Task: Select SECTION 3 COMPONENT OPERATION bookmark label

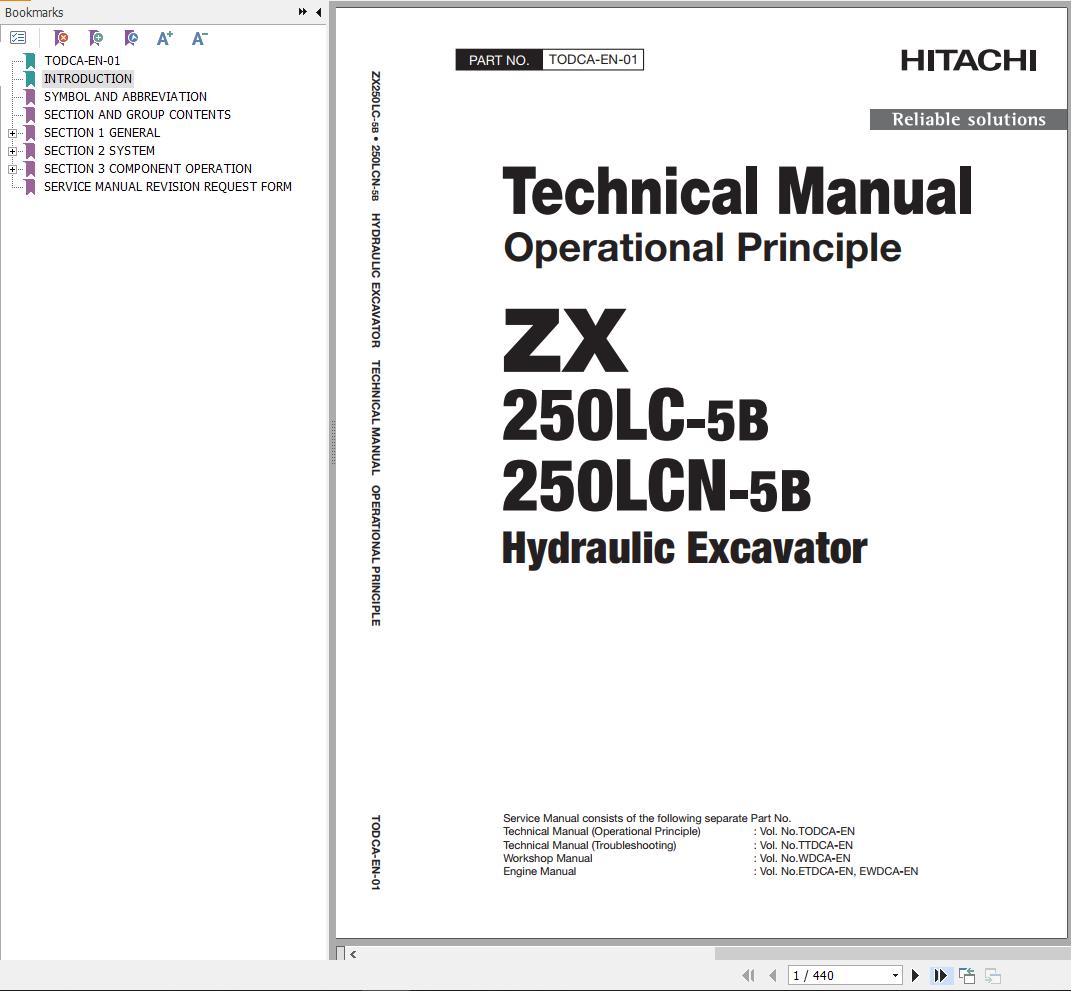Action: point(148,169)
